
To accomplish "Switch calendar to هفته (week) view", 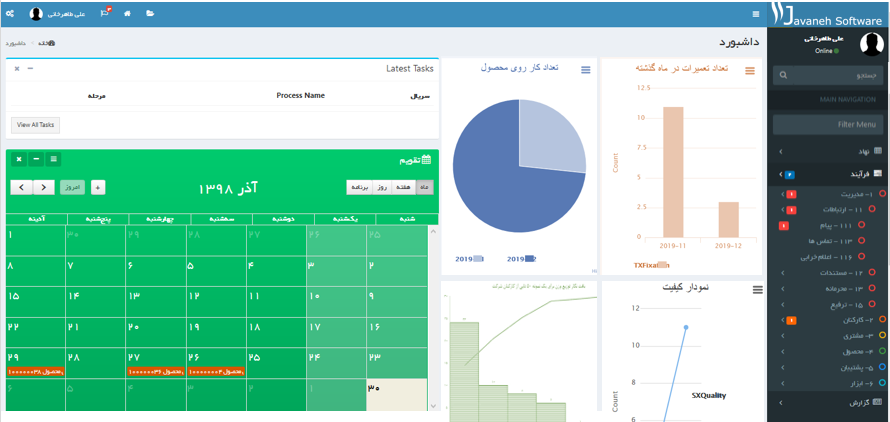I will (x=405, y=187).
